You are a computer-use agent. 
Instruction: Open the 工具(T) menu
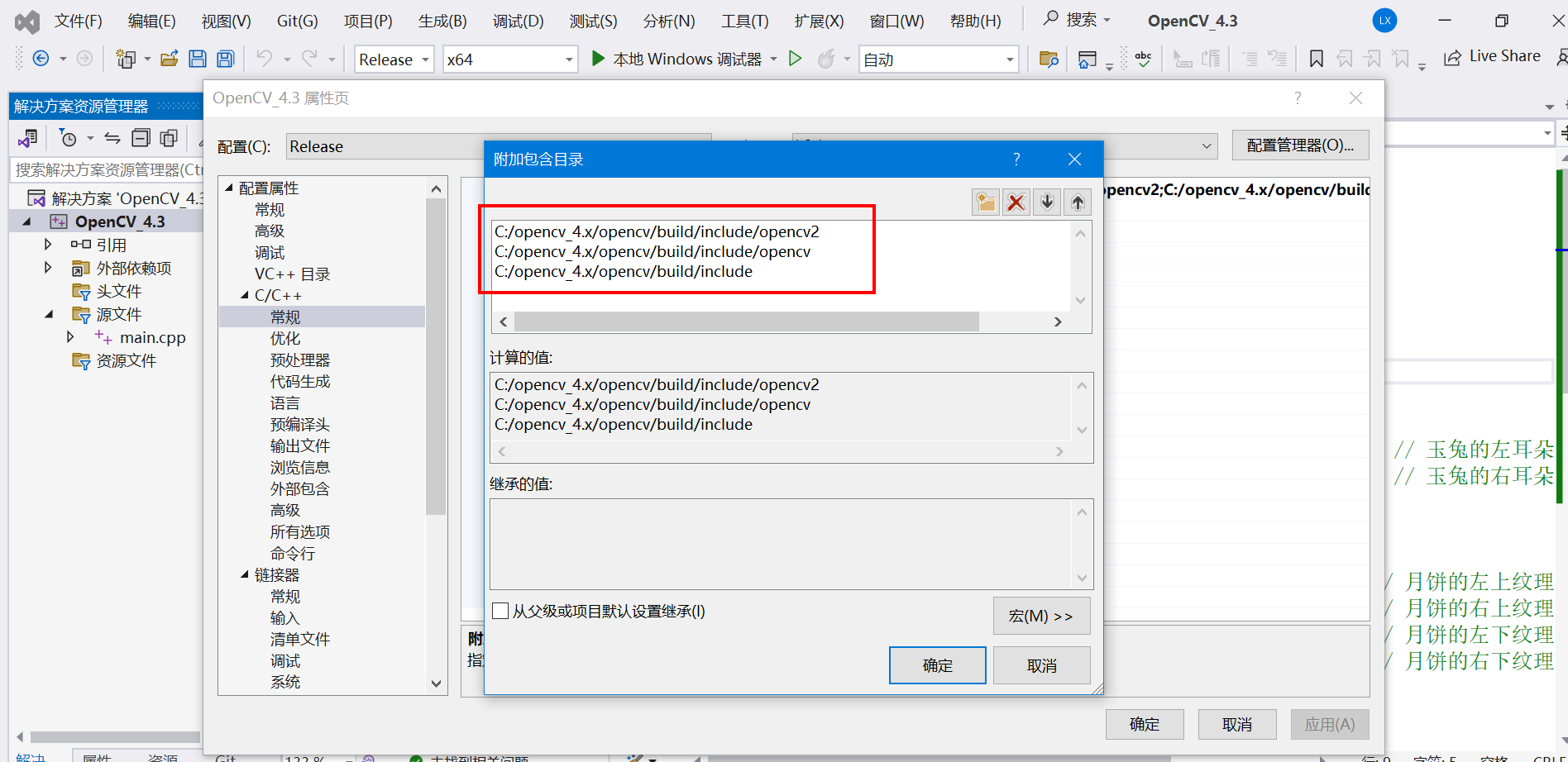click(x=745, y=21)
